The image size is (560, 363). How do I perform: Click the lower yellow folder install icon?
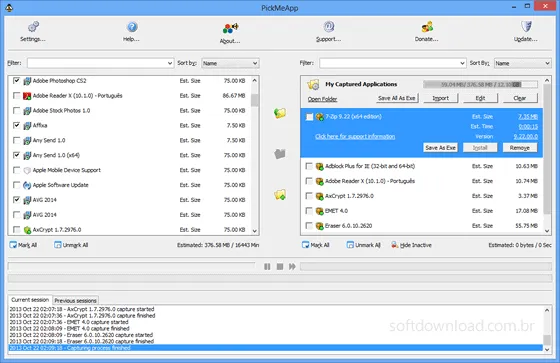pos(280,195)
